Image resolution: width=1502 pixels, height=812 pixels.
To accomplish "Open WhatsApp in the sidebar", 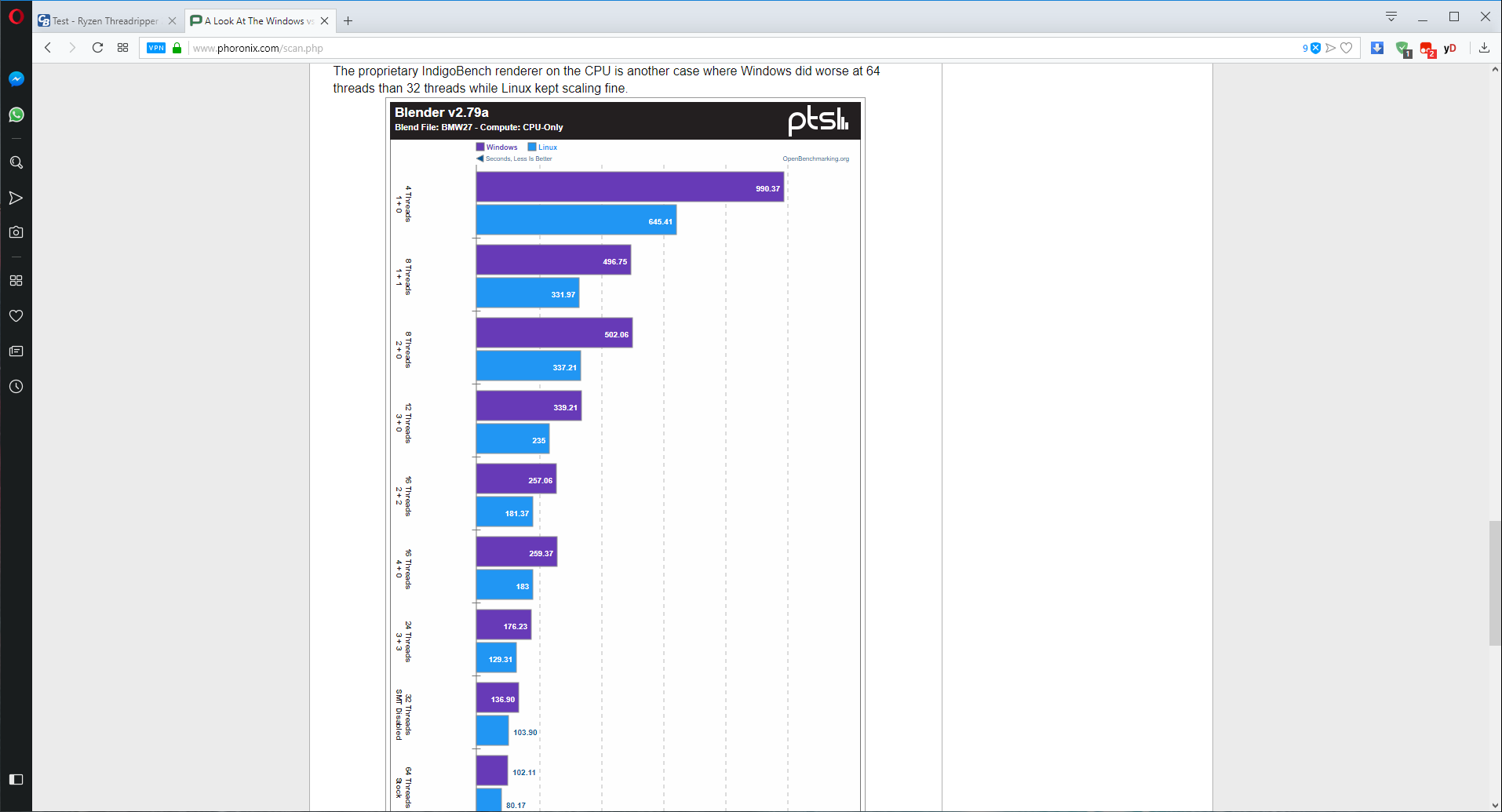I will [x=16, y=115].
